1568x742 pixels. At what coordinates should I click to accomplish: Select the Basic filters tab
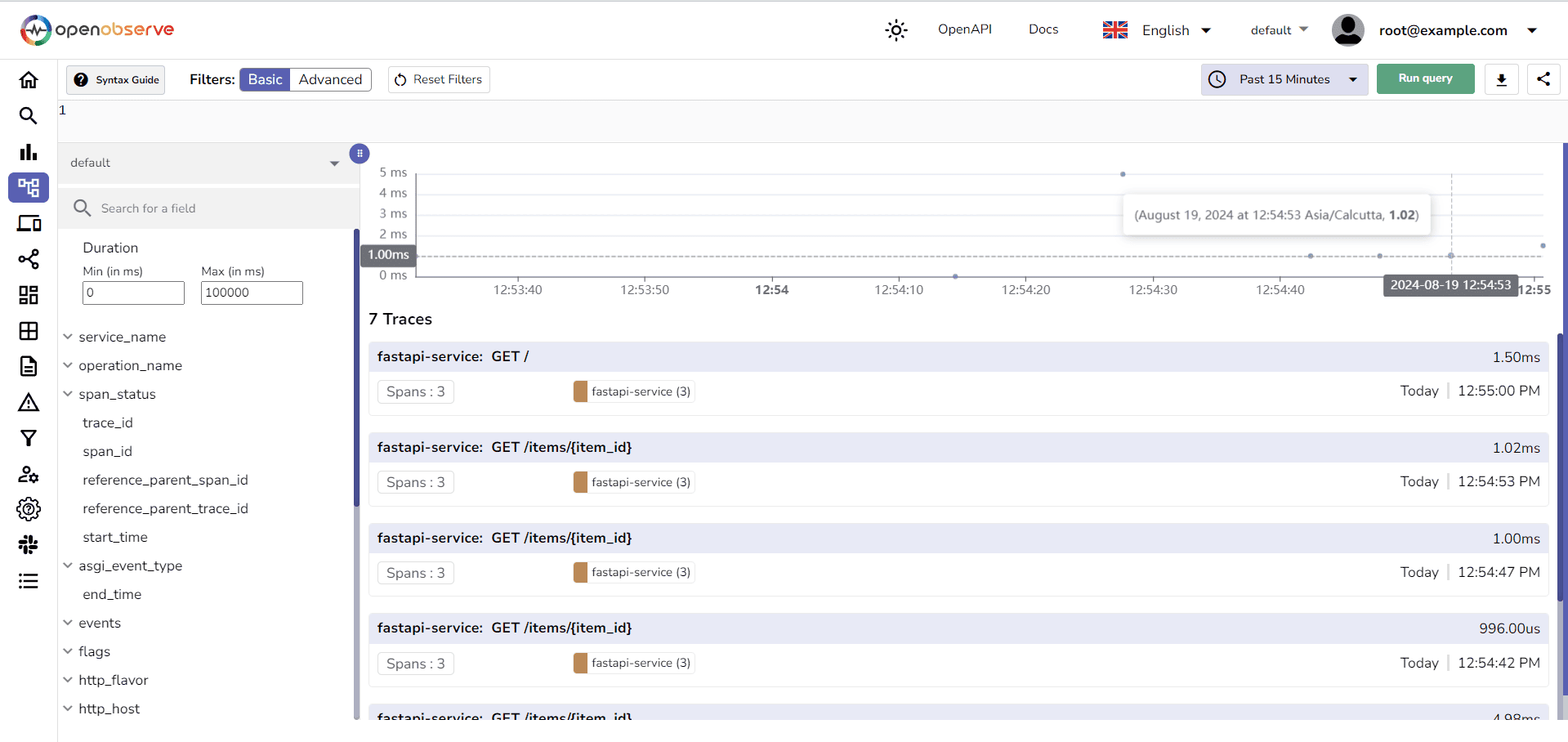tap(263, 79)
